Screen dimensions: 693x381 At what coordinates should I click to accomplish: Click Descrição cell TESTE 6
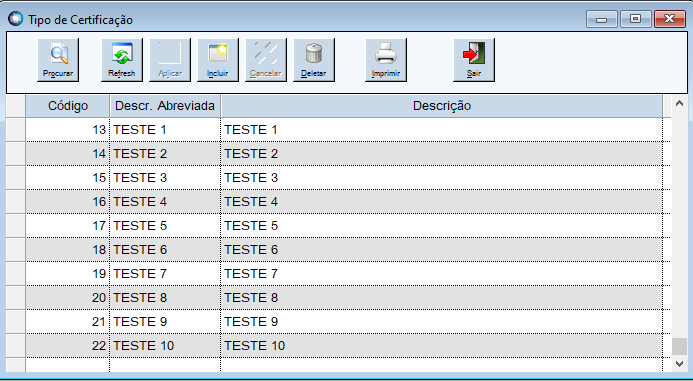[442, 250]
